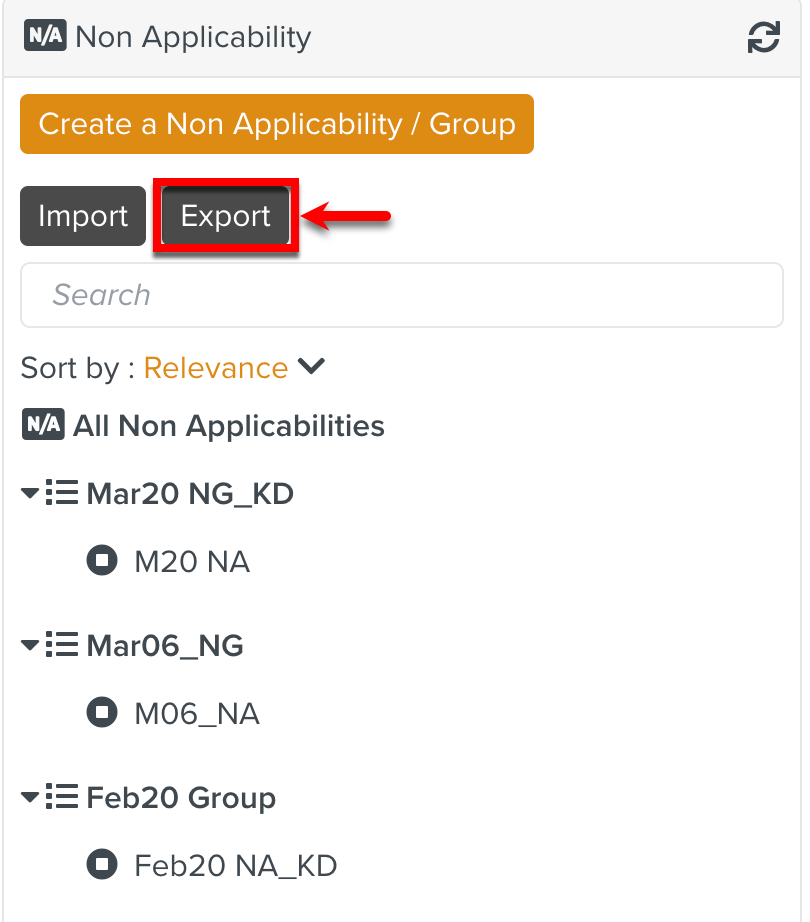Screen dimensions: 810x922
Task: Click the Export button
Action: [x=226, y=216]
